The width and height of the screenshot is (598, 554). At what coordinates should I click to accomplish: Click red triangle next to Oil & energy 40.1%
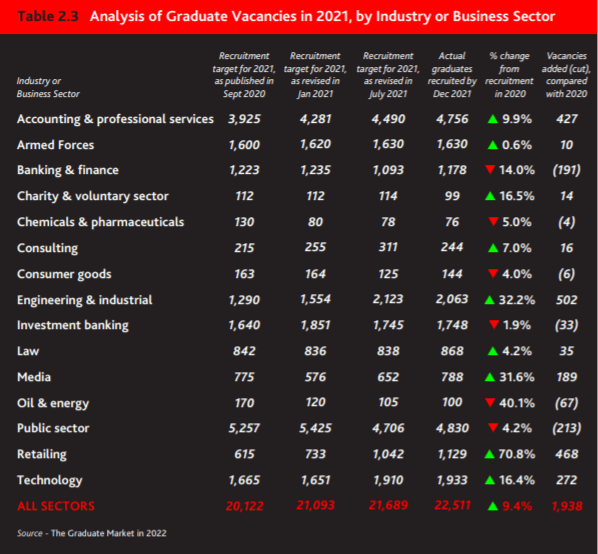490,402
